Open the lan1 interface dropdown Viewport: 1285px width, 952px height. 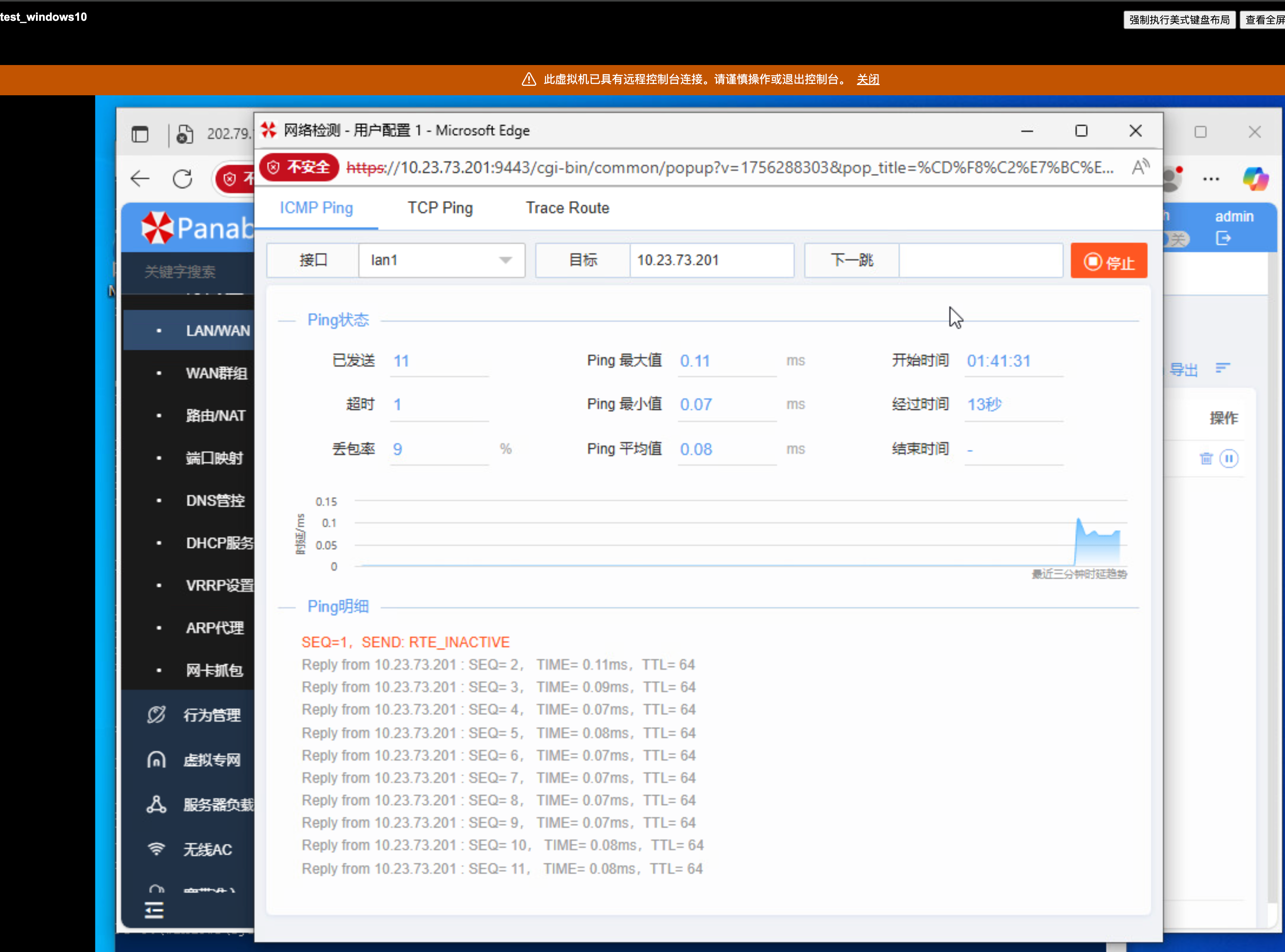click(x=441, y=260)
